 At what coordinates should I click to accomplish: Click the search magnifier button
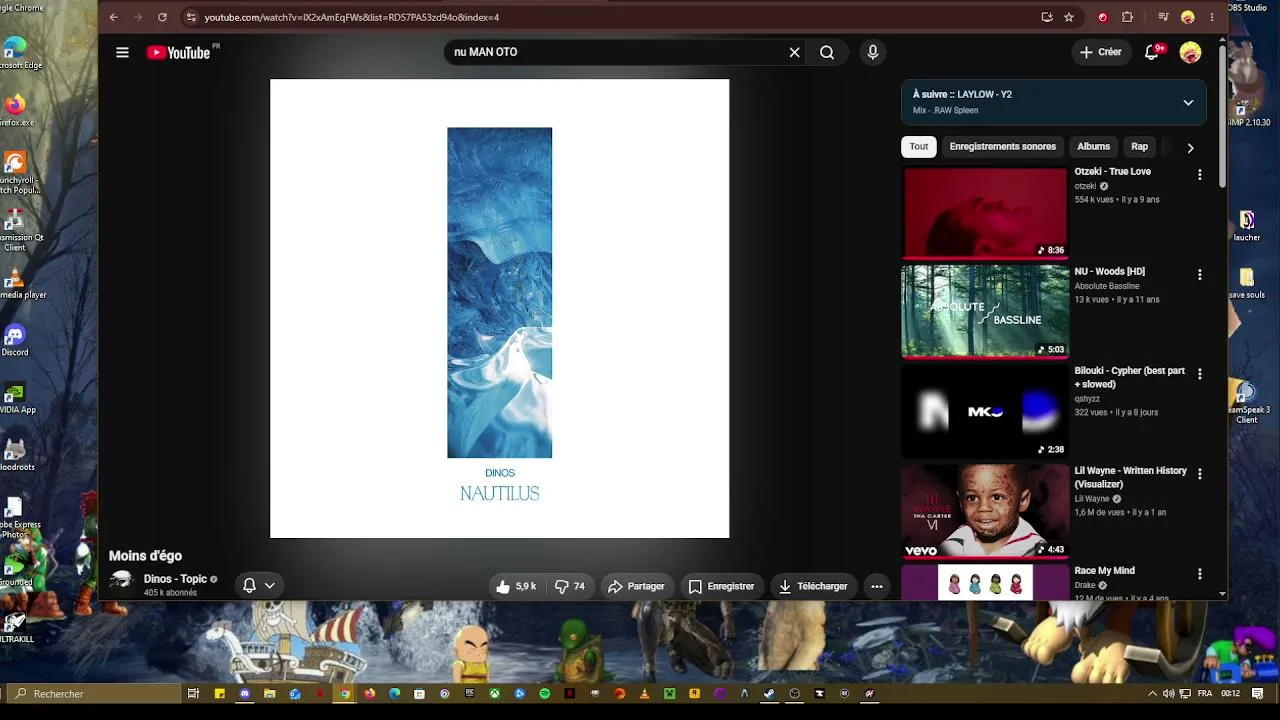coord(827,52)
